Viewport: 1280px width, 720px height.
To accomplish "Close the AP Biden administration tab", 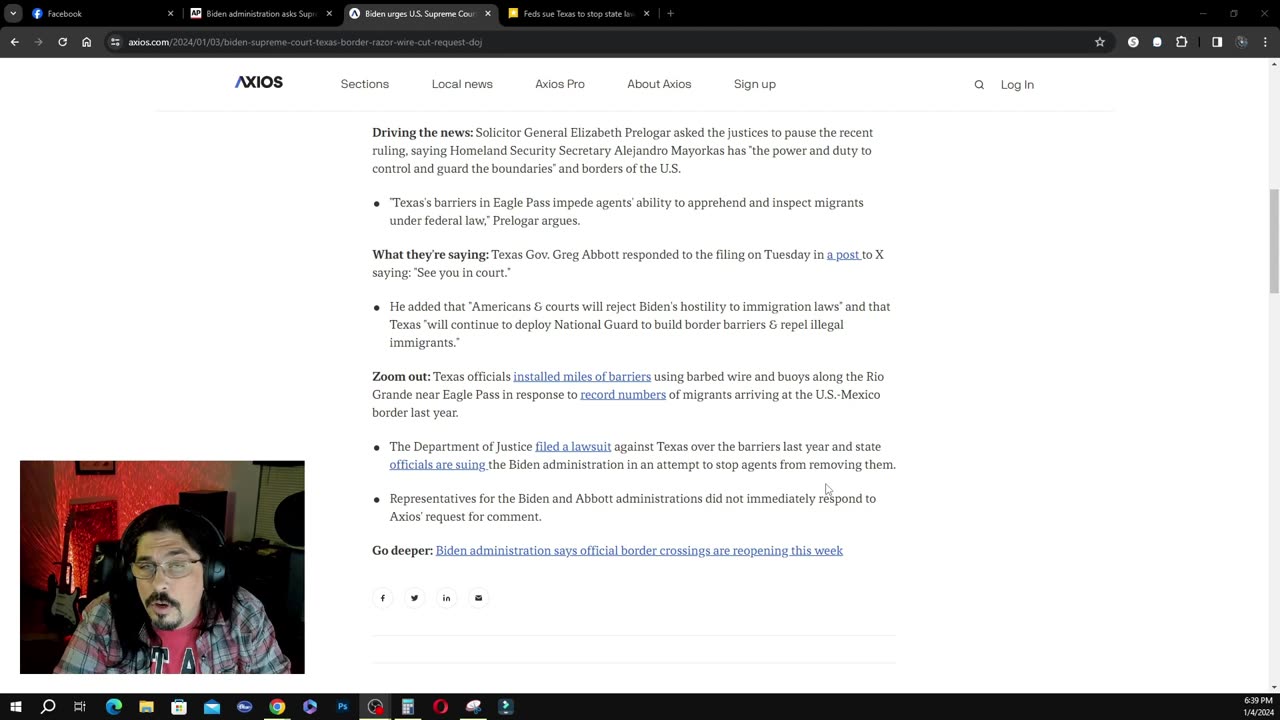I will (x=329, y=14).
